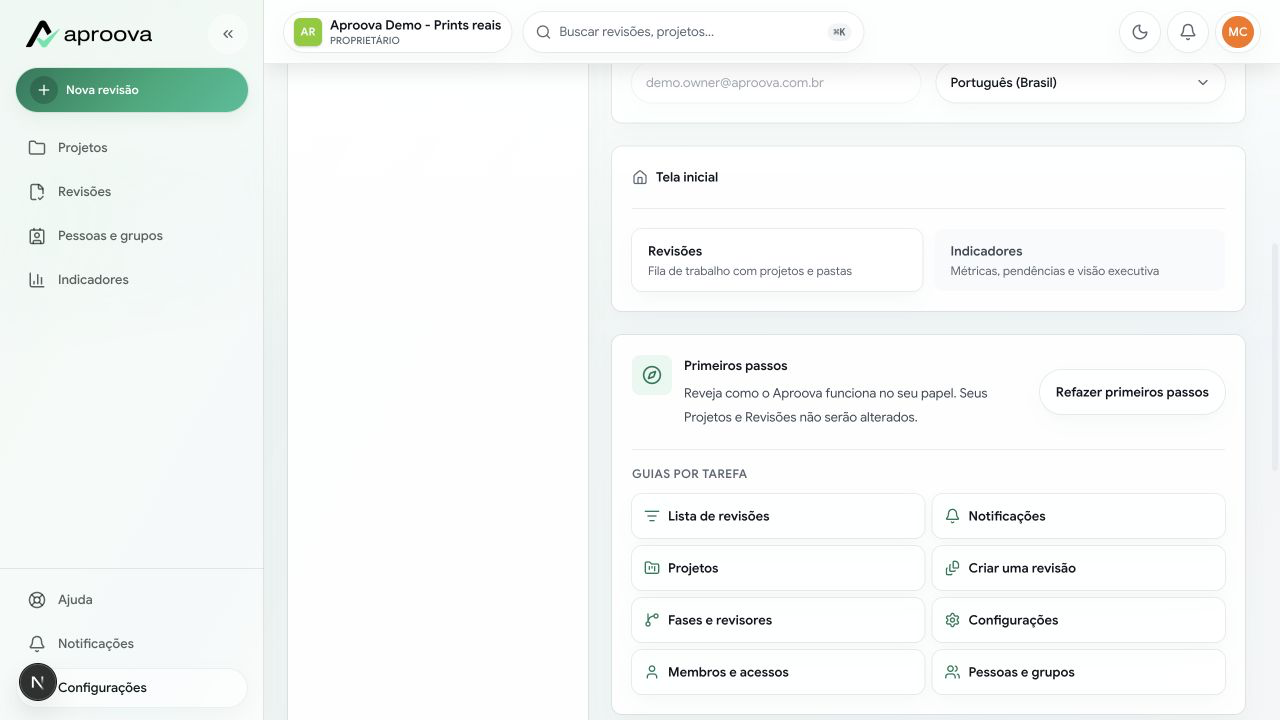Toggle dark mode with moon icon
The height and width of the screenshot is (720, 1280).
1140,32
